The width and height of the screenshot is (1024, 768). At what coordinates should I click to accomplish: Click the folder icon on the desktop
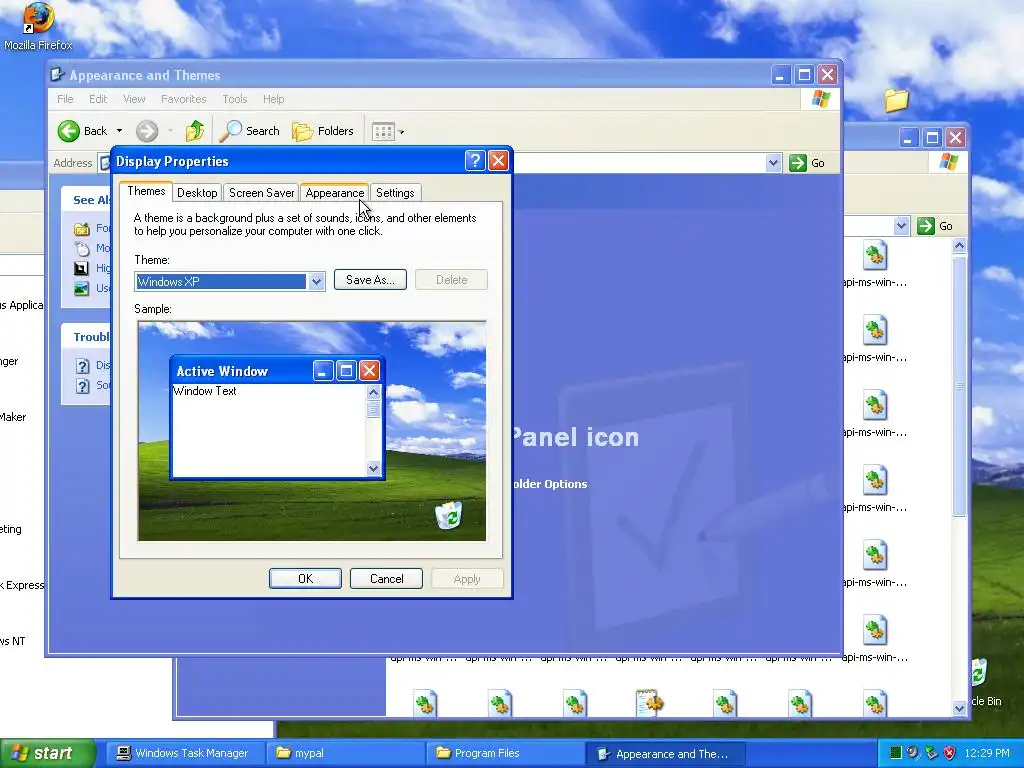897,100
